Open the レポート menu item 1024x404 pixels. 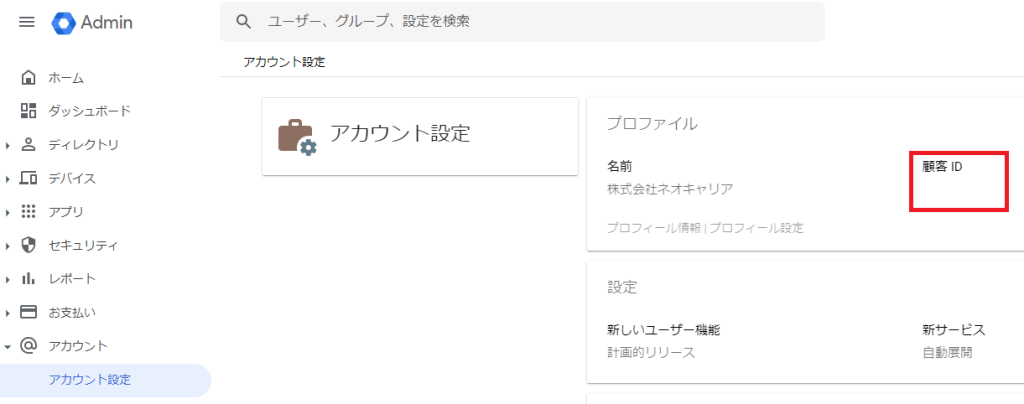(72, 279)
